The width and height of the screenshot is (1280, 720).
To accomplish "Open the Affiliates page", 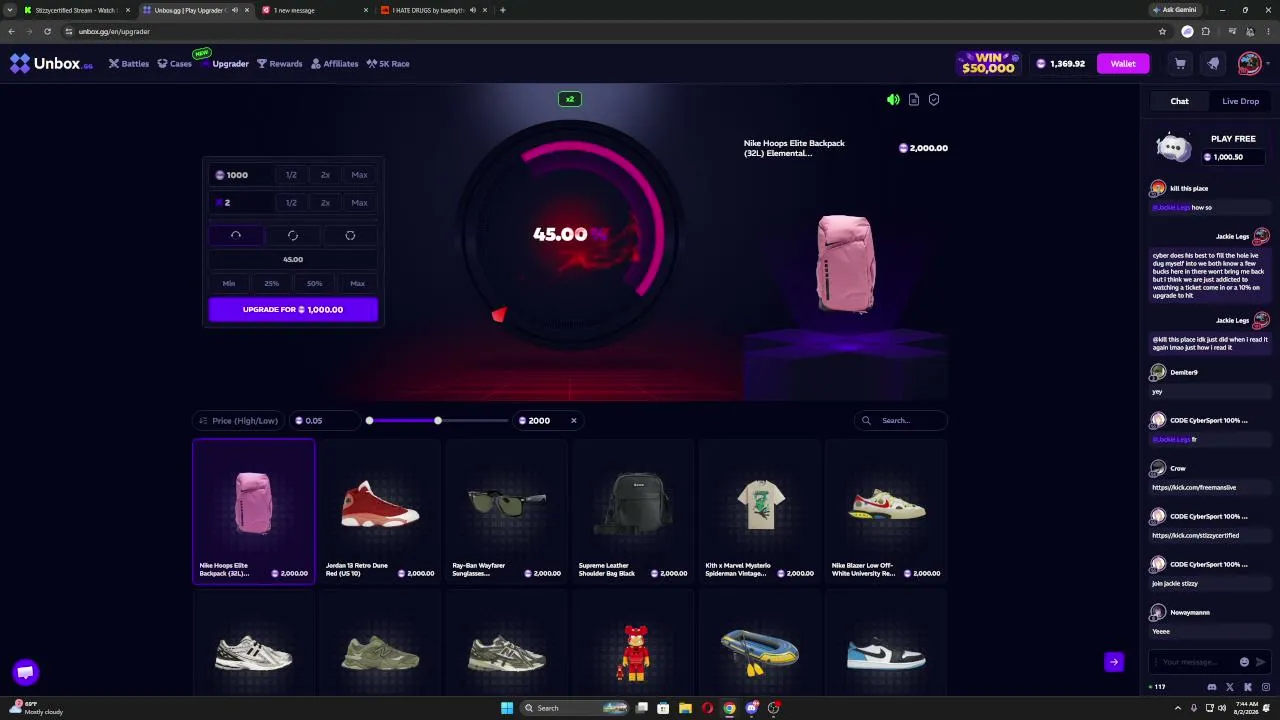I will [x=334, y=64].
